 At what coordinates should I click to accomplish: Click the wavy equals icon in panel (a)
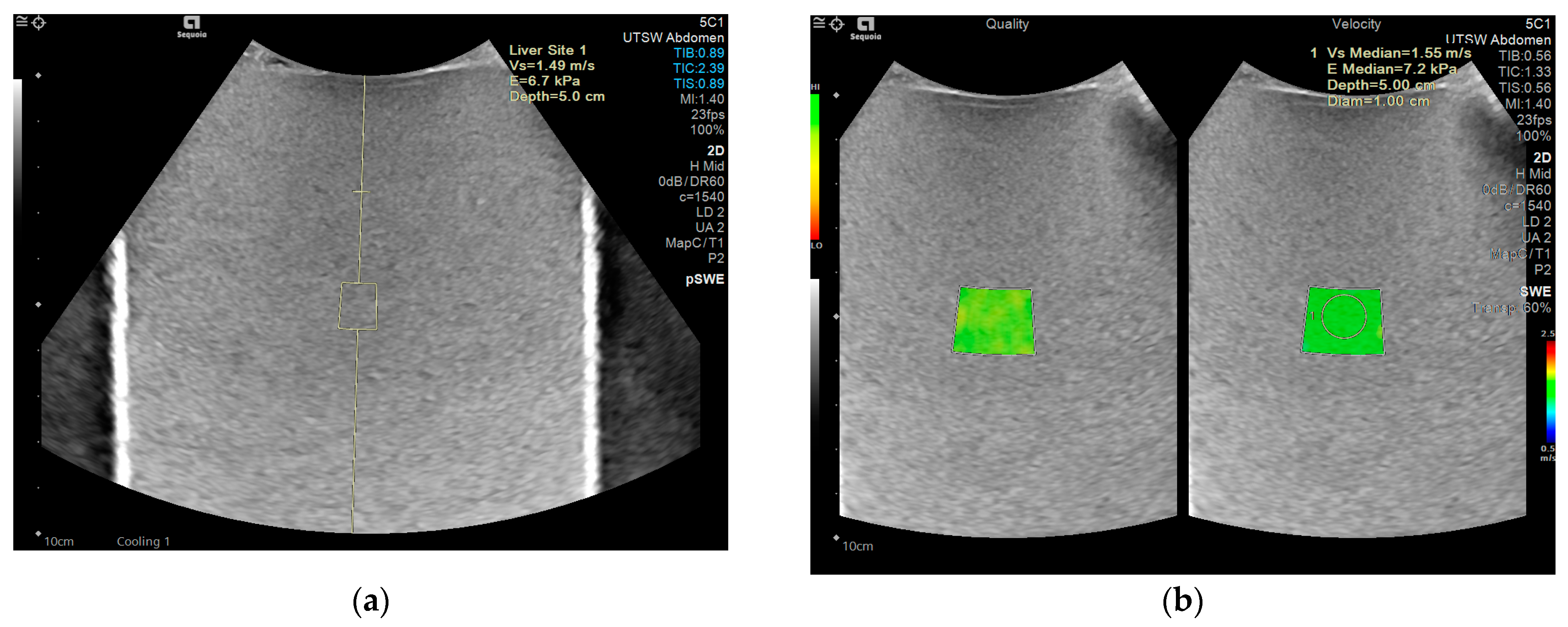point(22,22)
